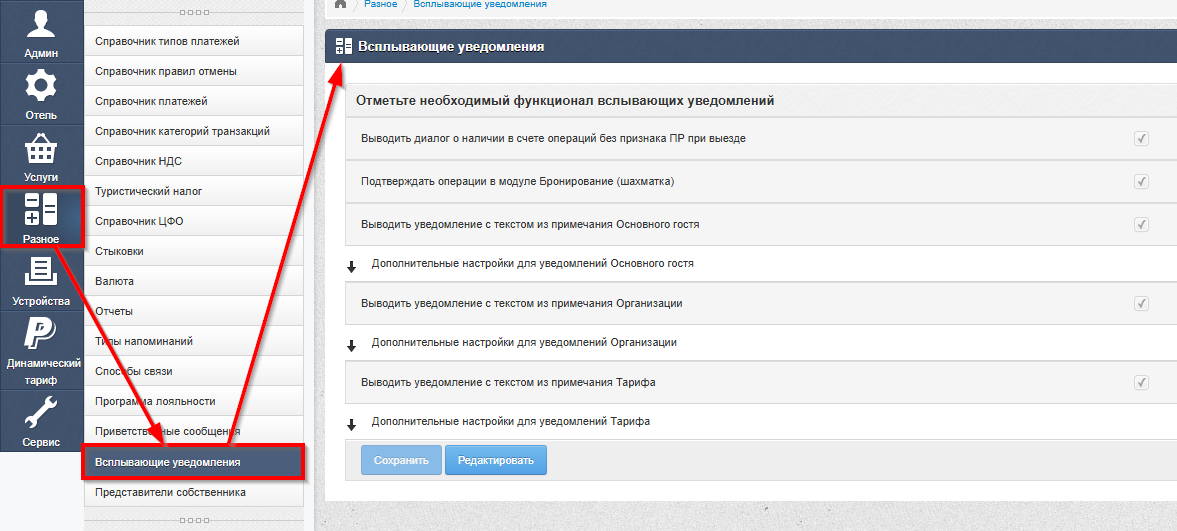Click the home icon in breadcrumbs
The width and height of the screenshot is (1177, 531).
(340, 4)
